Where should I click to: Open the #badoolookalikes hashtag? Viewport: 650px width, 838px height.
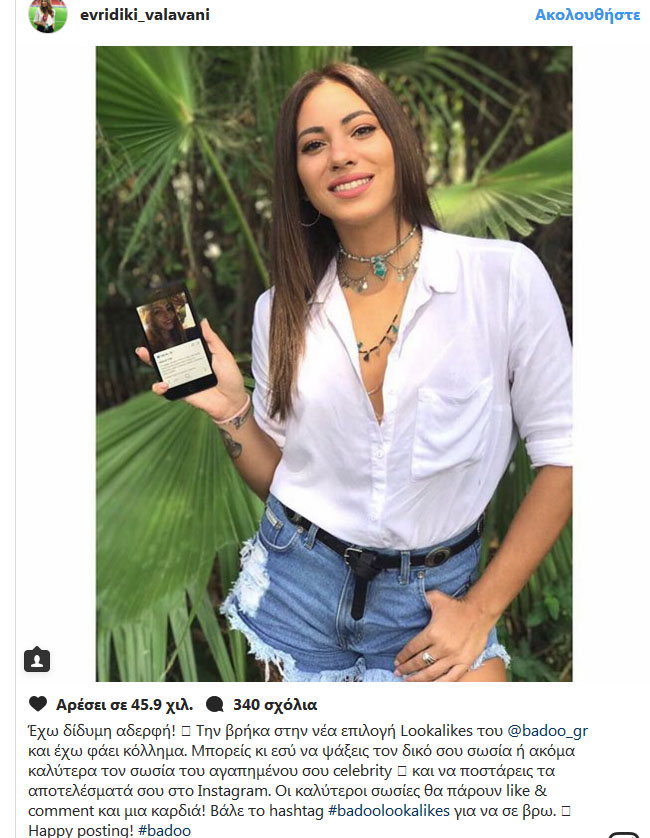tap(389, 811)
